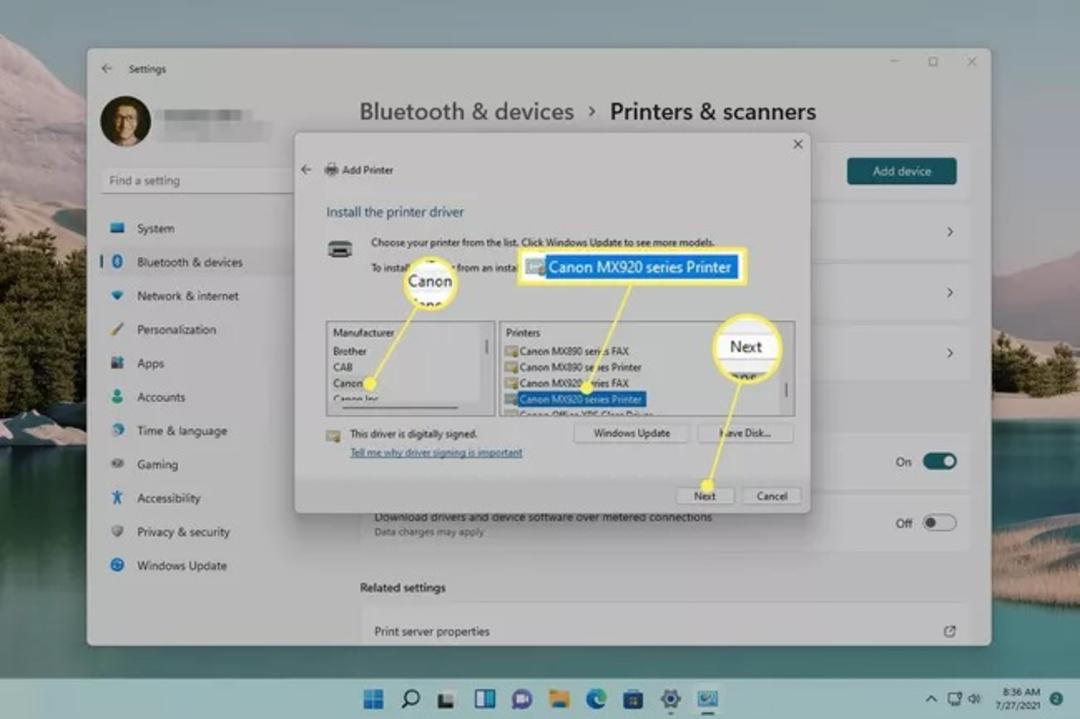Select Canon in Manufacturer list
Screen dimensions: 1080x719
(x=348, y=383)
